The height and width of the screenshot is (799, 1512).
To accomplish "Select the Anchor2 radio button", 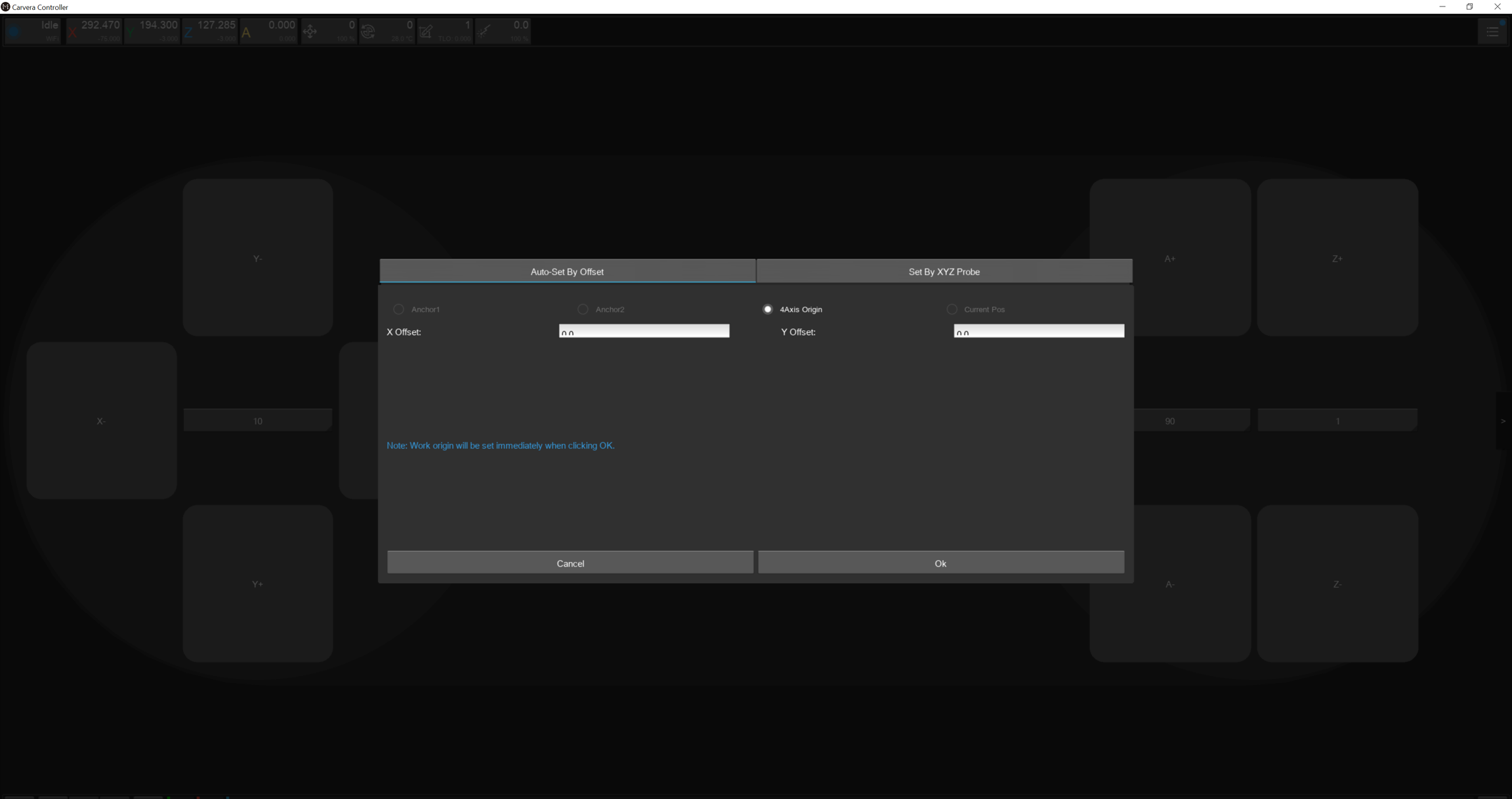I will point(583,309).
